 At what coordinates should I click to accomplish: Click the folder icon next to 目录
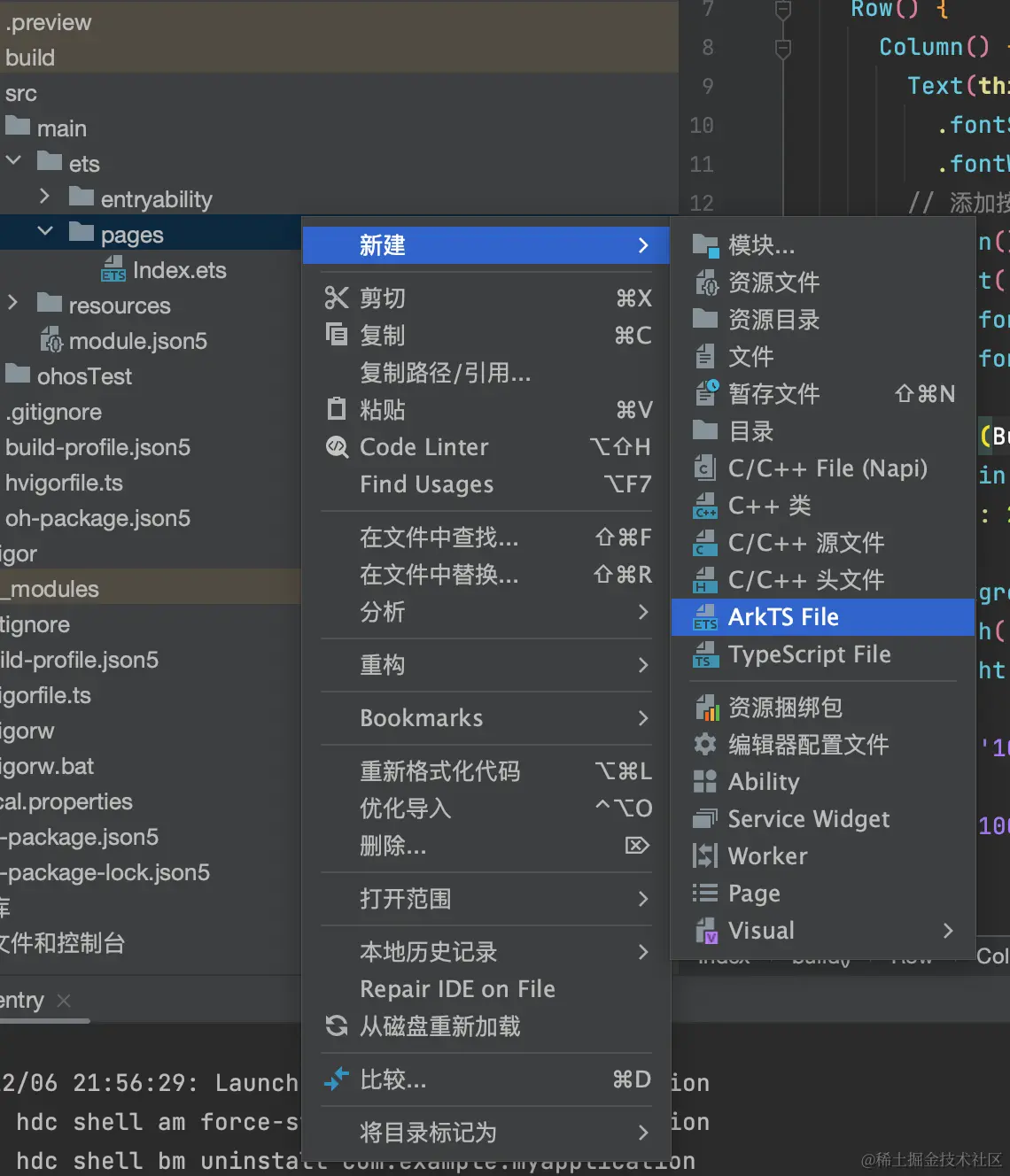point(705,430)
